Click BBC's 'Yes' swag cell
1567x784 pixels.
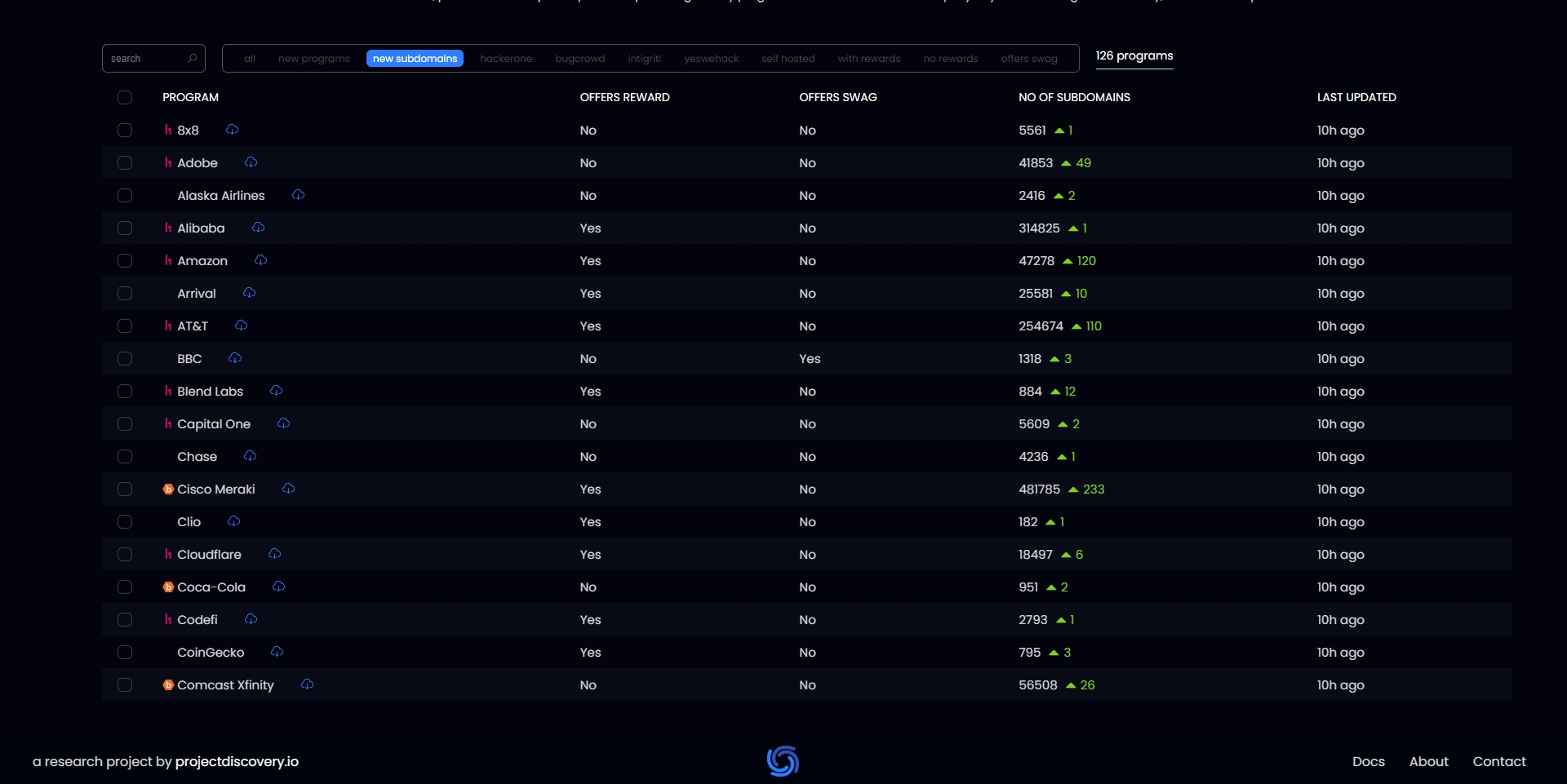[x=810, y=359]
